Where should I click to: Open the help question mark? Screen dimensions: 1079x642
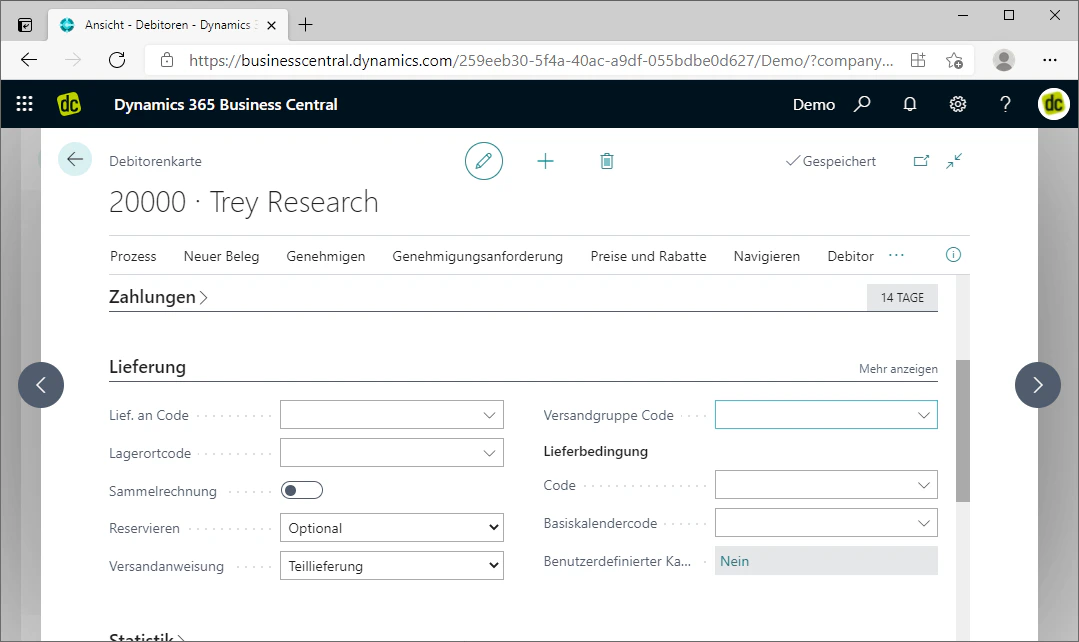click(x=1005, y=104)
